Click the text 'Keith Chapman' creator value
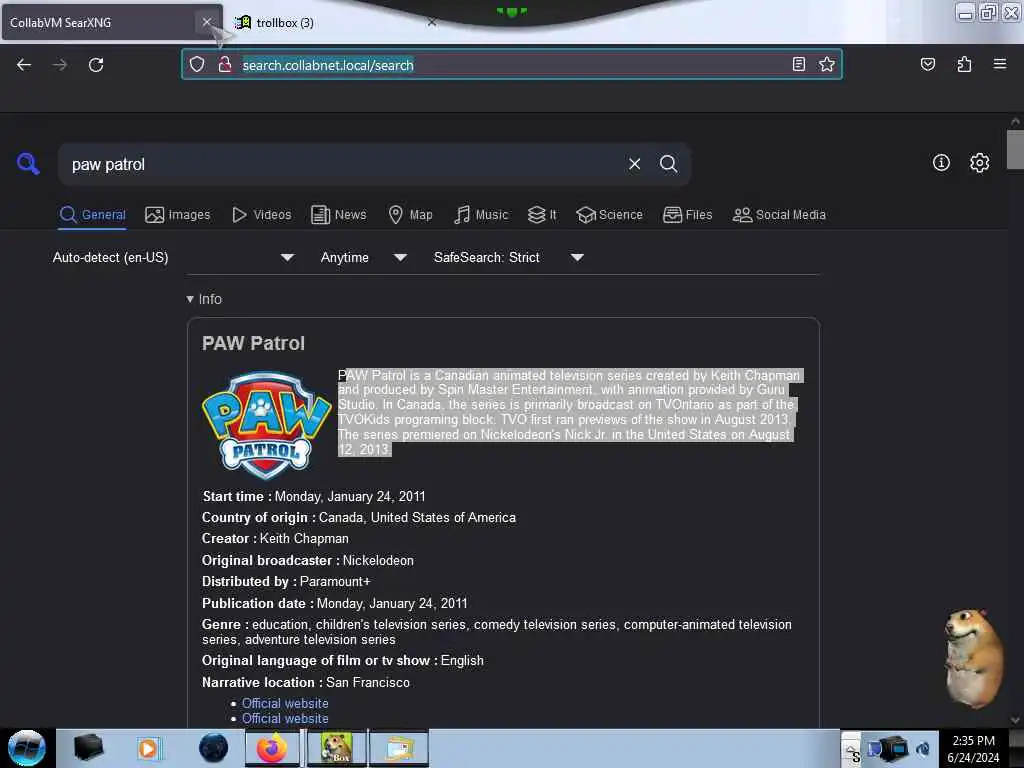This screenshot has height=768, width=1024. coord(304,539)
